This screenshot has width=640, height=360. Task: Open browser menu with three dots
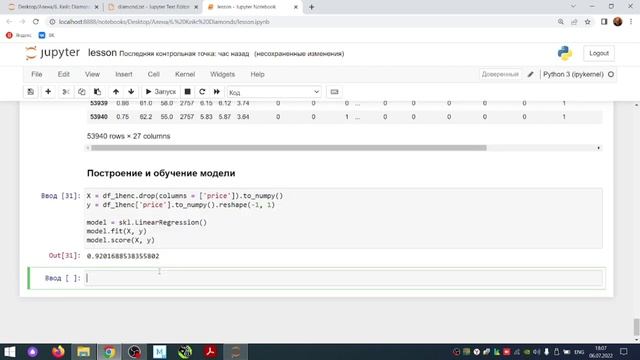631,22
